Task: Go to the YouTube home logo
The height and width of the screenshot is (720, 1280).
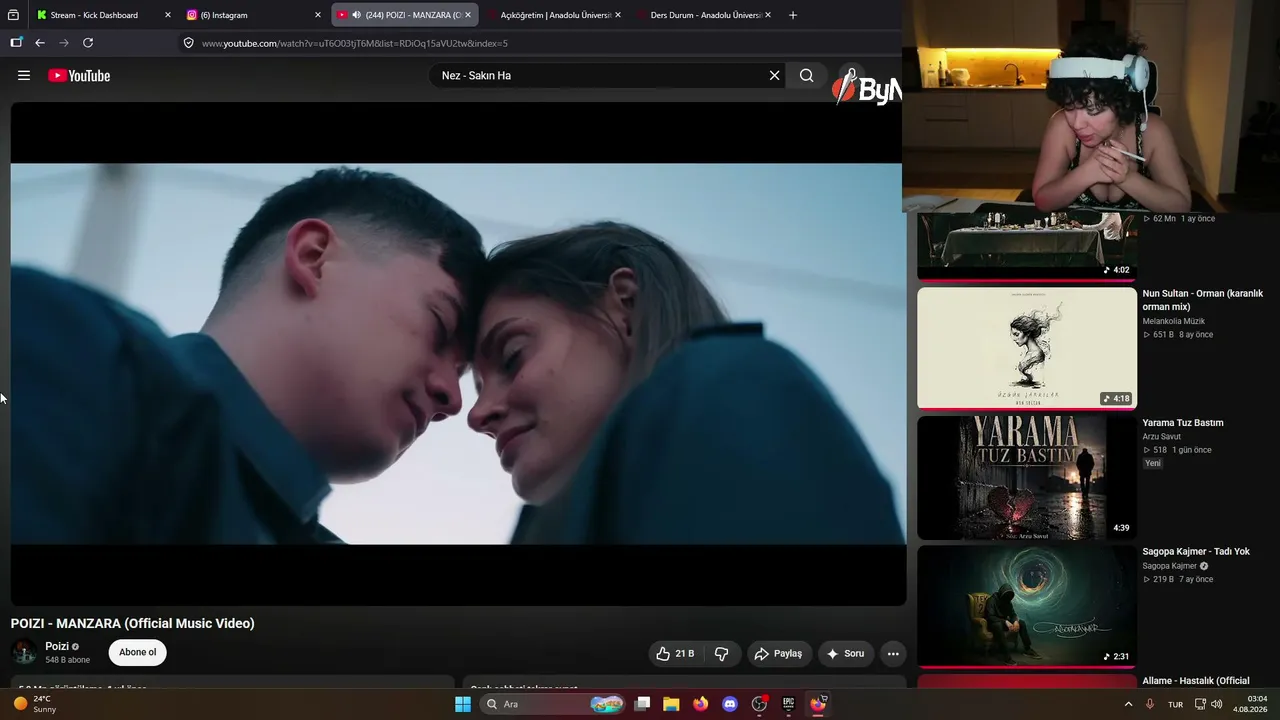Action: (x=79, y=76)
